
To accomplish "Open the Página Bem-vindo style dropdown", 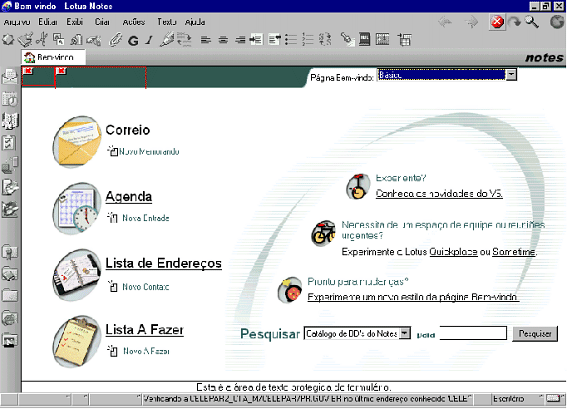I will click(x=511, y=75).
